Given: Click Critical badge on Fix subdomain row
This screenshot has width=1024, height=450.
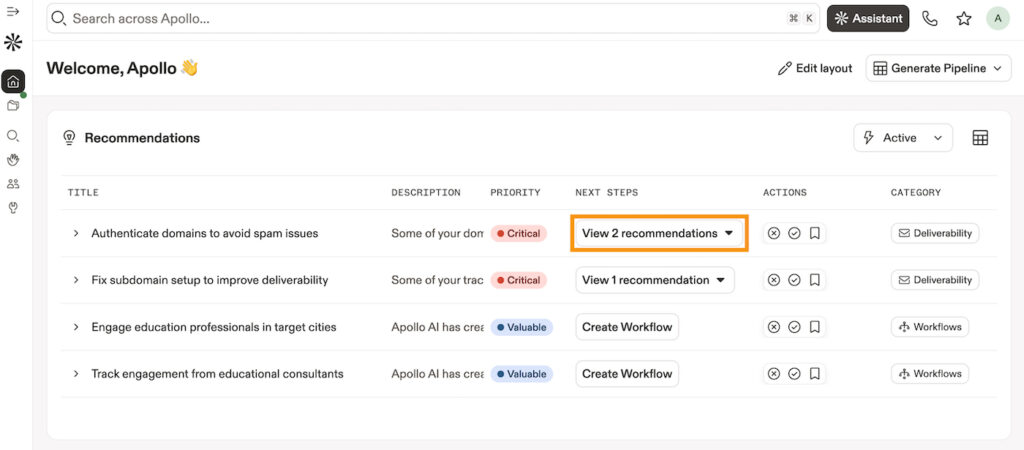Looking at the screenshot, I should 519,280.
